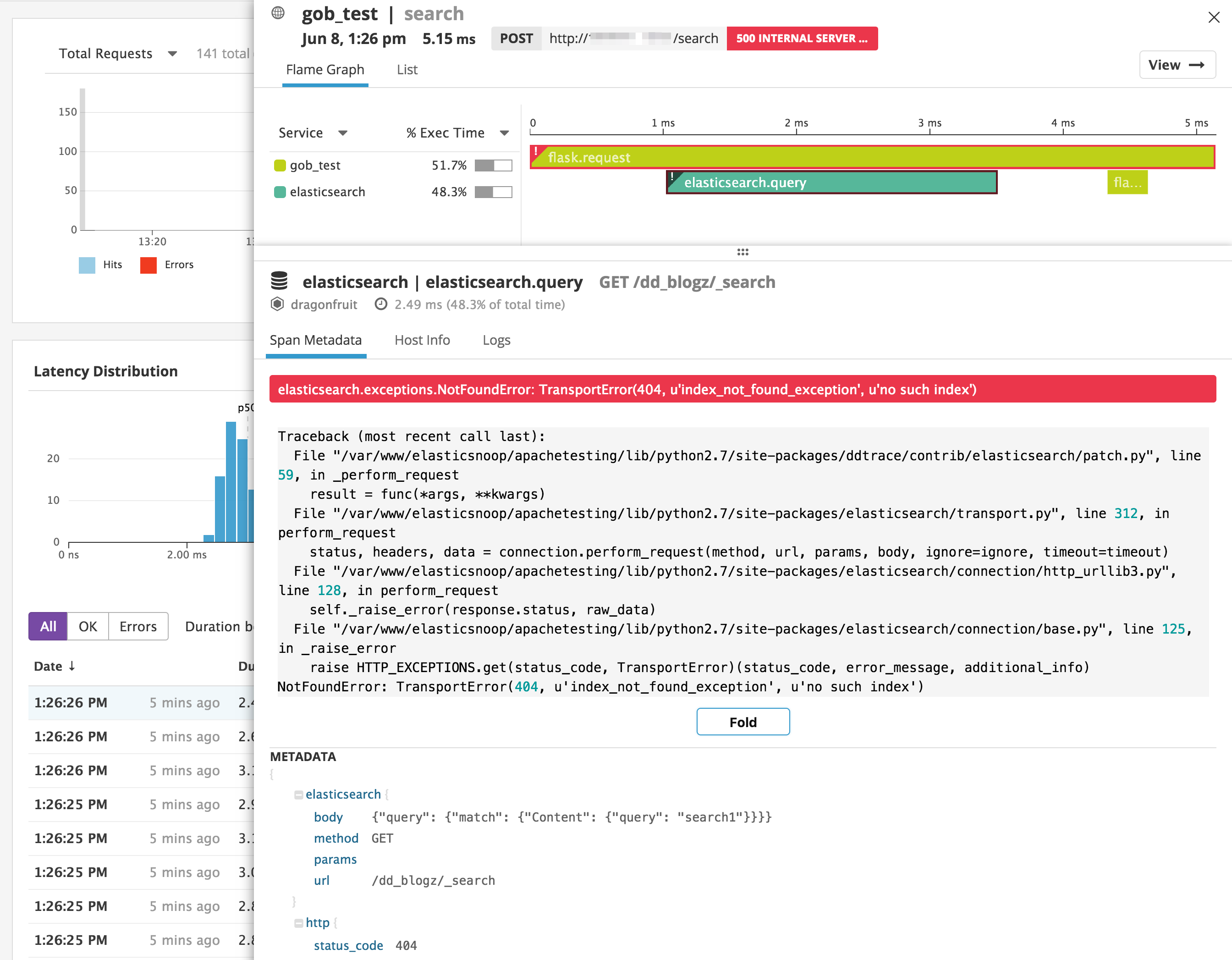Open the Logs tab
The width and height of the screenshot is (1232, 960).
[x=495, y=340]
